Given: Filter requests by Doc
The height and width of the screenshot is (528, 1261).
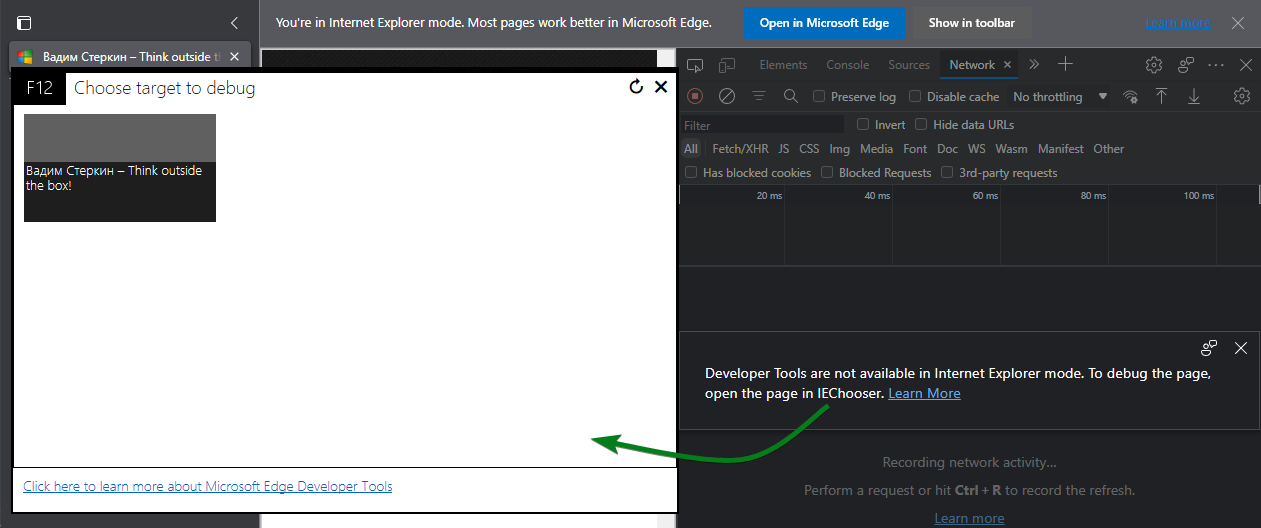Looking at the screenshot, I should click(947, 149).
